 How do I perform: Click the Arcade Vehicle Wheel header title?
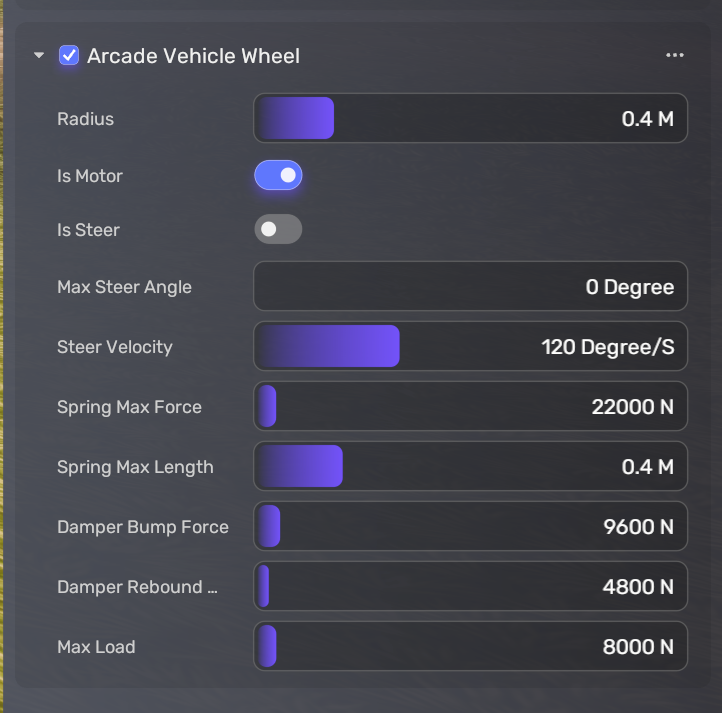tap(193, 56)
